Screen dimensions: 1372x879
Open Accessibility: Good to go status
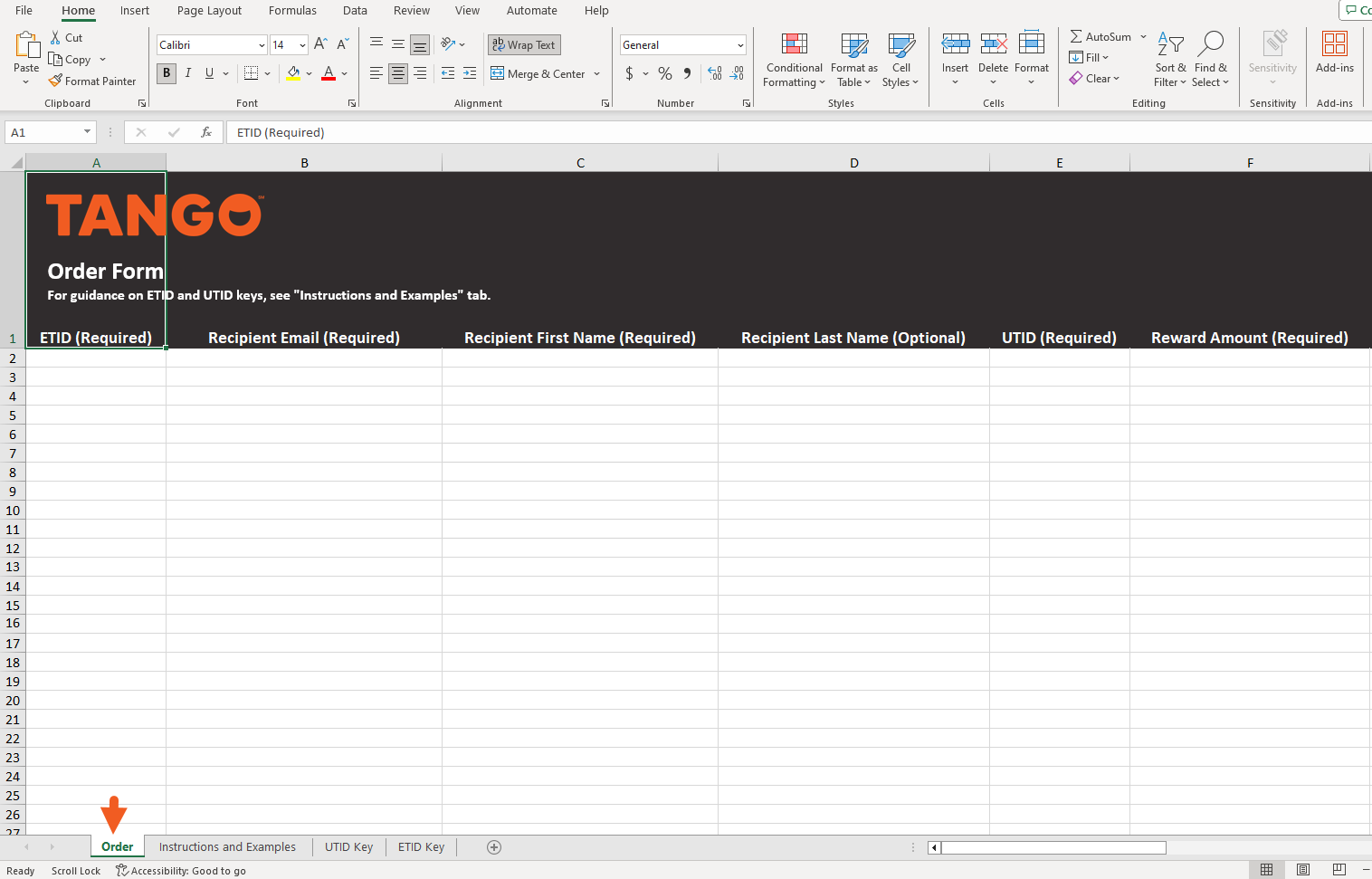point(181,871)
